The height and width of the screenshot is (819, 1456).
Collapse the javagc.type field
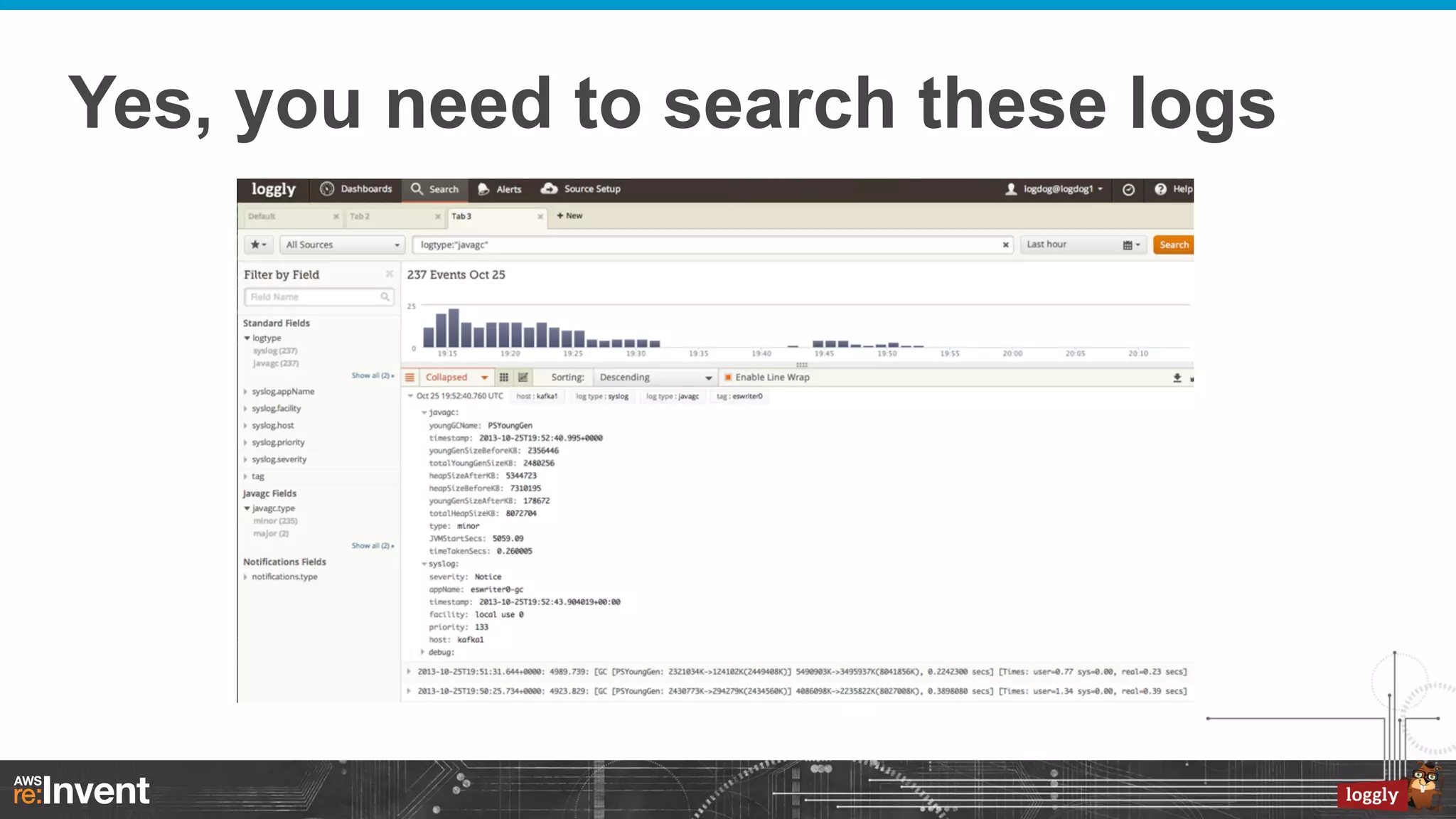point(247,508)
